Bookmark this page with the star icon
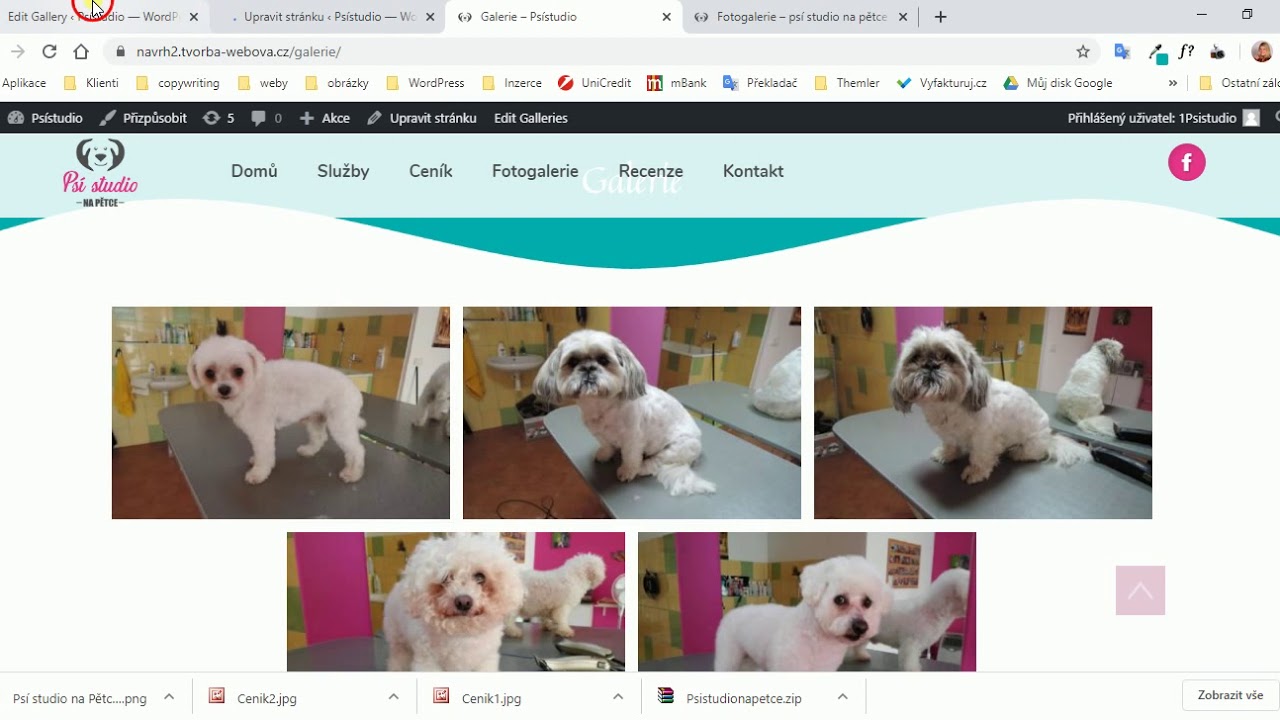Image resolution: width=1280 pixels, height=720 pixels. [1083, 52]
